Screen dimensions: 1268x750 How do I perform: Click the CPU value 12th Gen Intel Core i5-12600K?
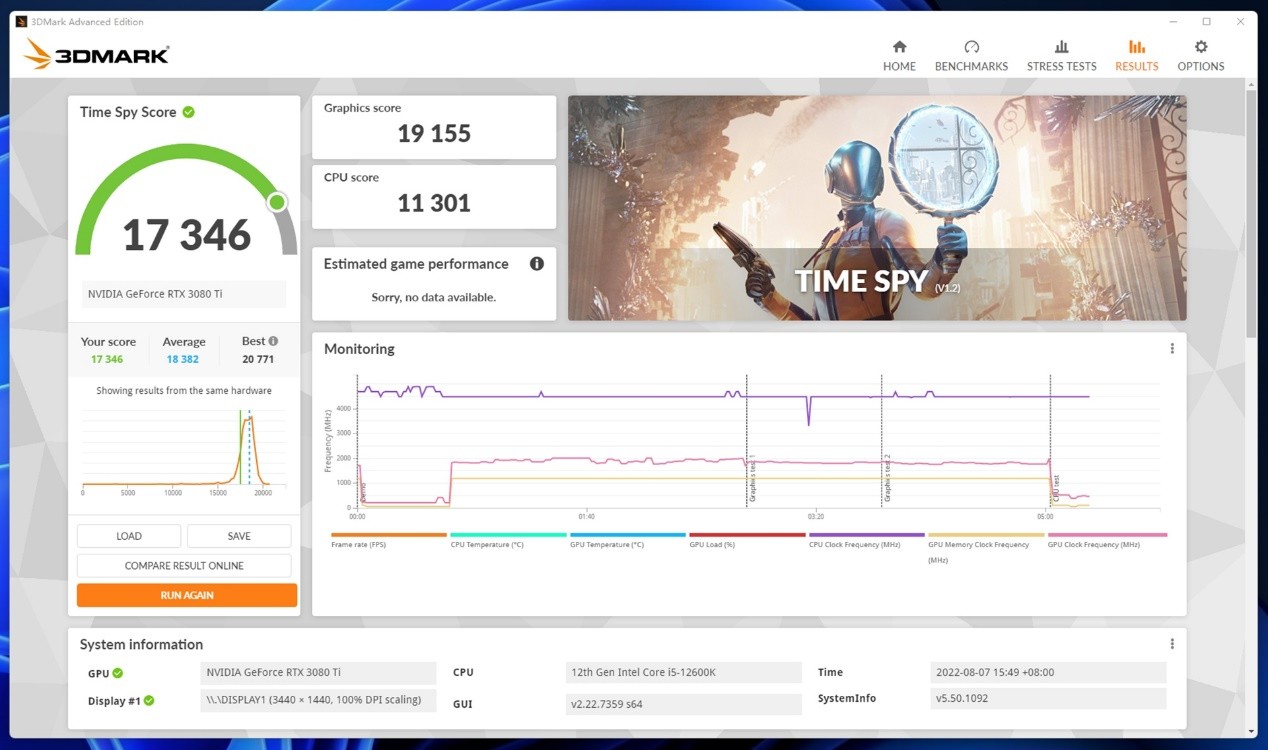tap(683, 673)
